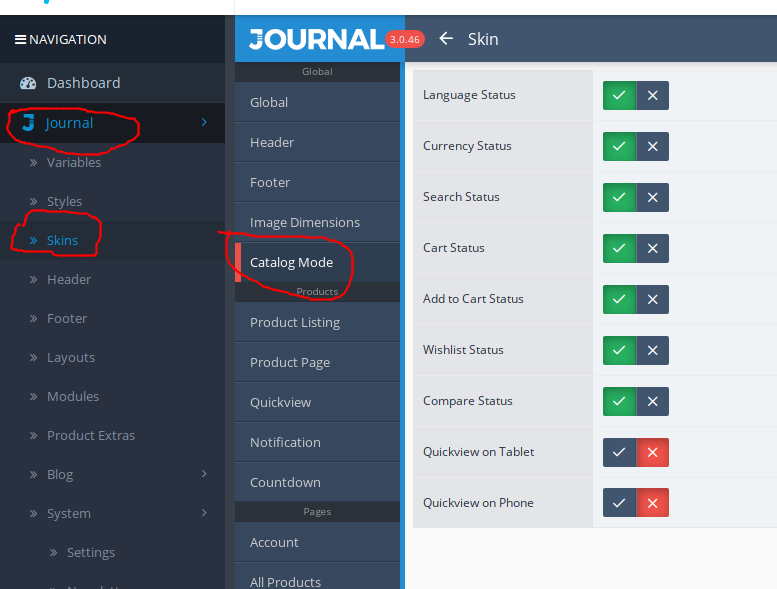Click double-chevron icon beside Layouts

pos(33,357)
